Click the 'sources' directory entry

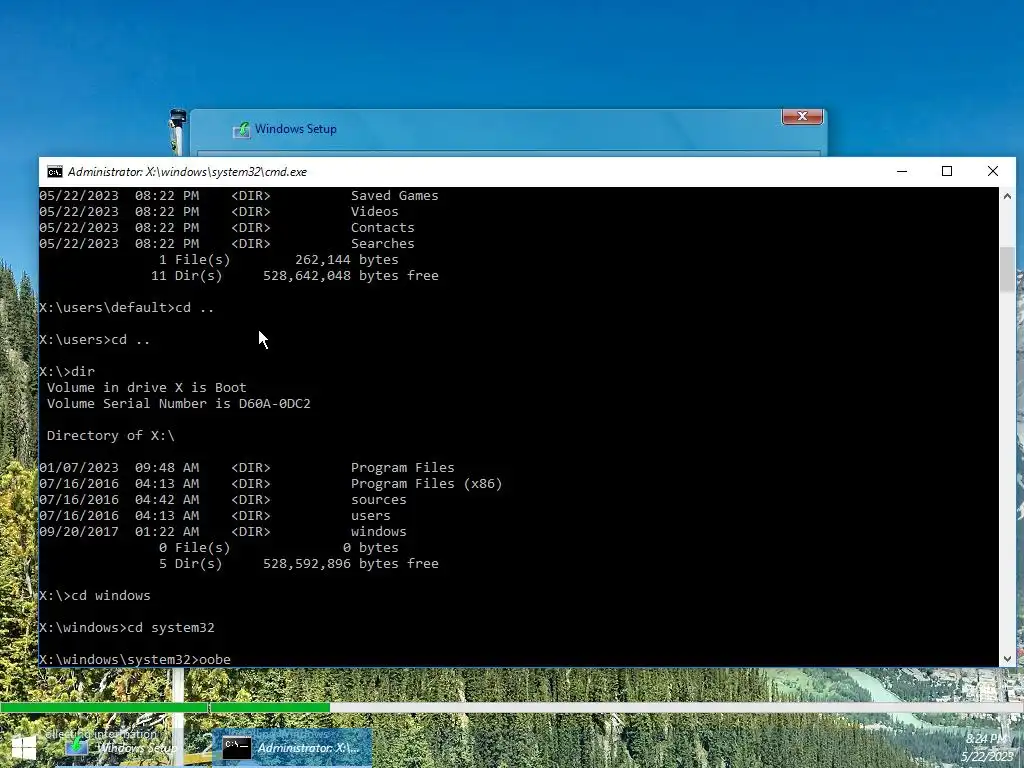pyautogui.click(x=378, y=500)
